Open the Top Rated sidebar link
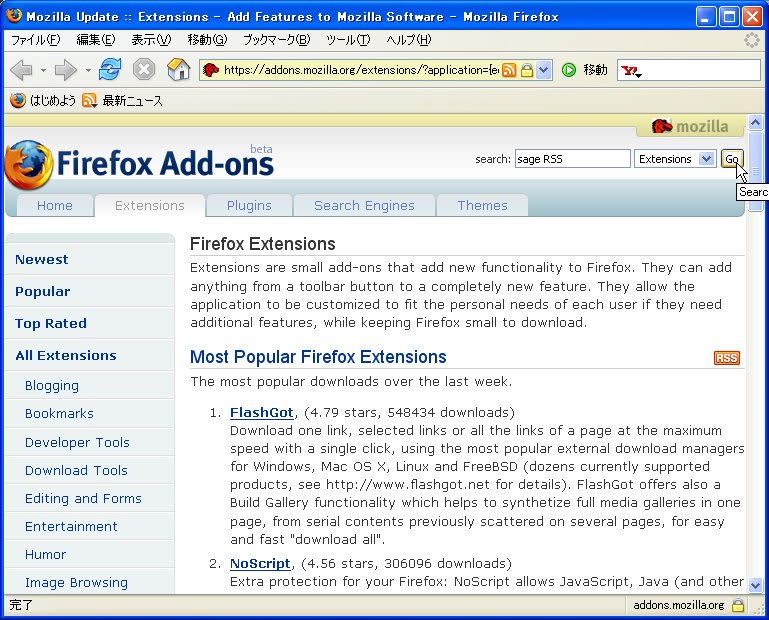The height and width of the screenshot is (620, 769). [51, 323]
